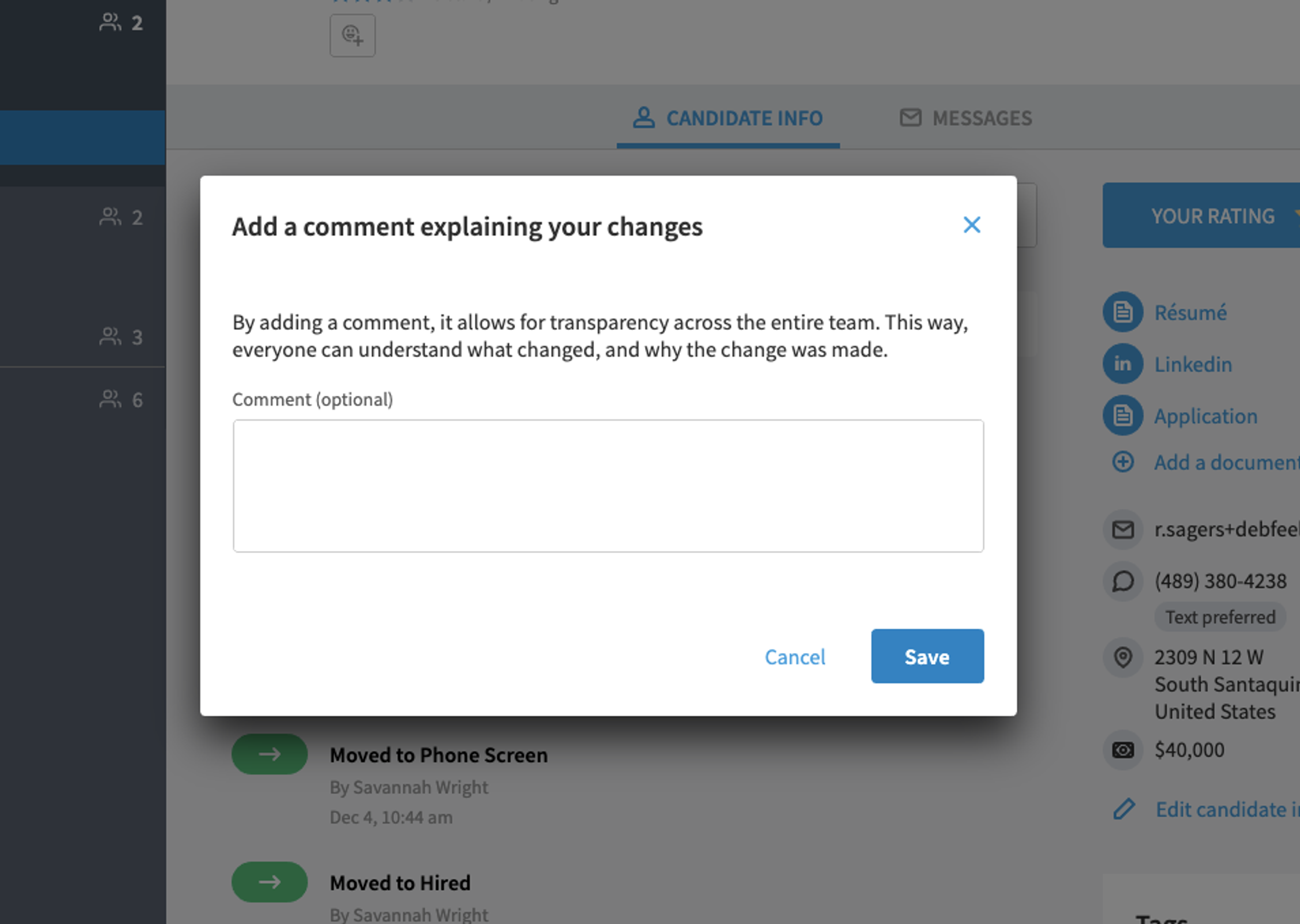Image resolution: width=1300 pixels, height=924 pixels.
Task: Click the location pin icon
Action: pyautogui.click(x=1123, y=658)
